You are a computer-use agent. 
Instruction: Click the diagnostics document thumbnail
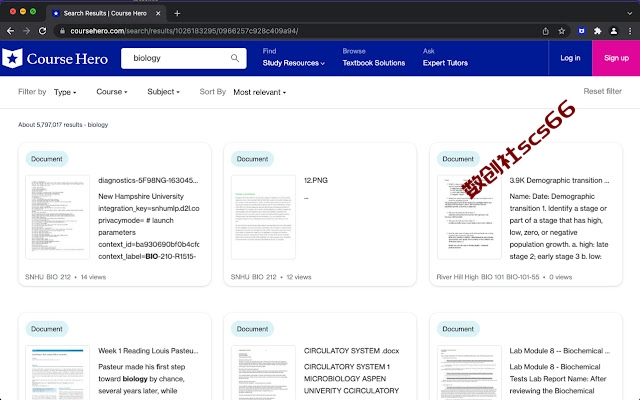pyautogui.click(x=58, y=217)
